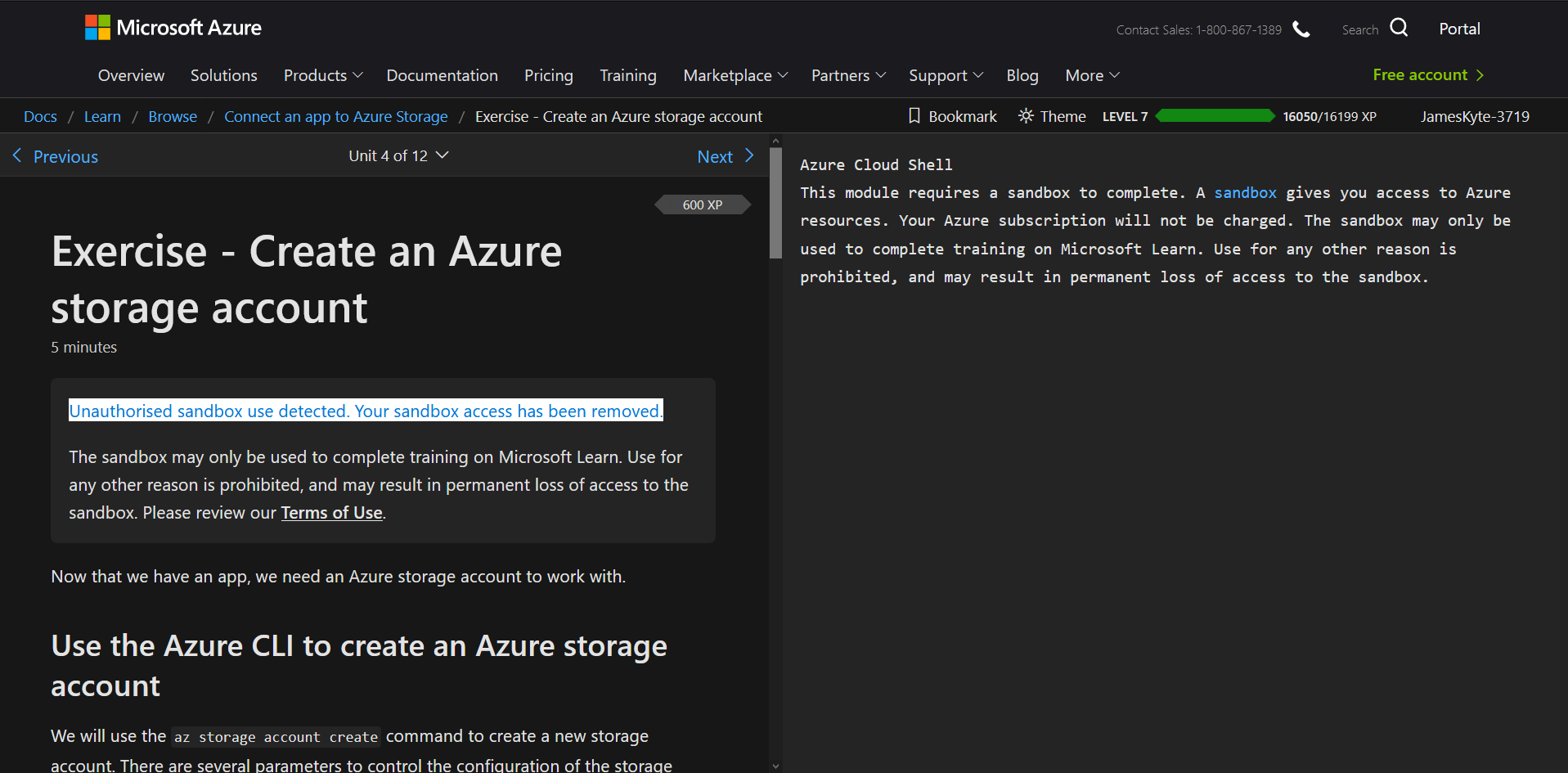Click the Microsoft Azure logo
This screenshot has width=1568, height=773.
click(x=173, y=28)
